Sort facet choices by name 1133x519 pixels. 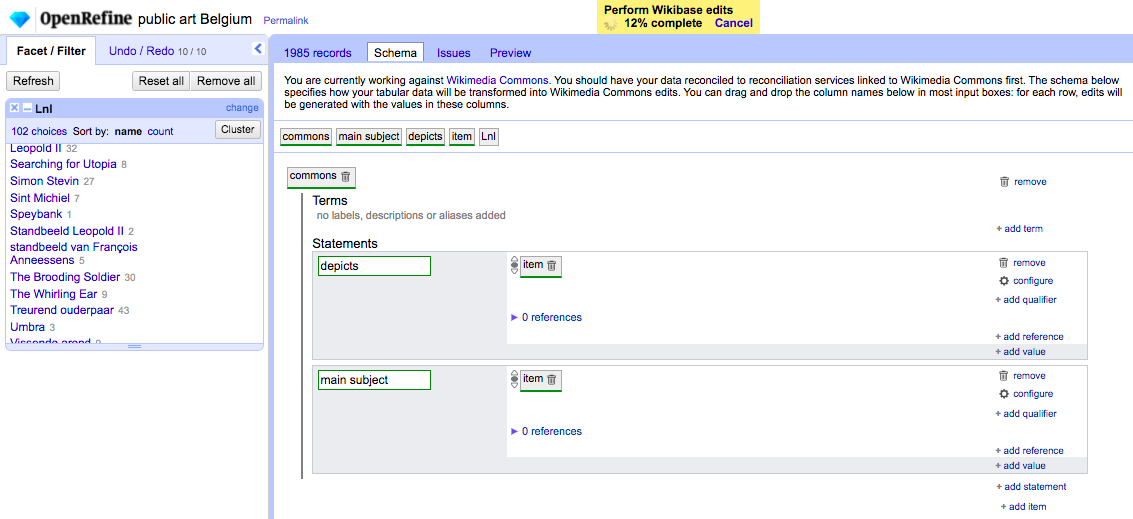(x=129, y=132)
